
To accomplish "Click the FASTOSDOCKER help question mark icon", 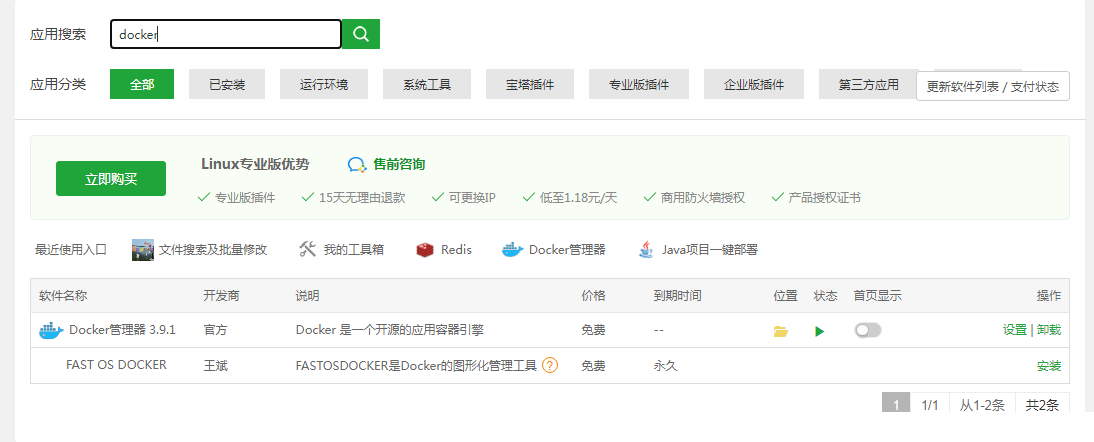I will [x=550, y=365].
